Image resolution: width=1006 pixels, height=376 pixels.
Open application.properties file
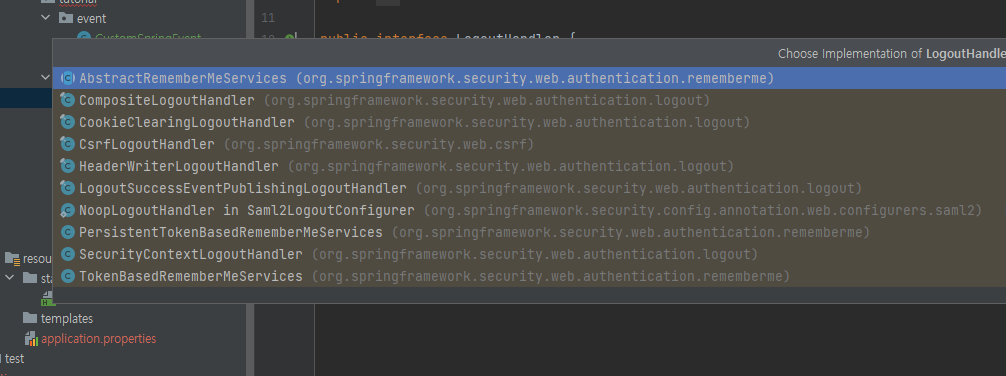99,339
